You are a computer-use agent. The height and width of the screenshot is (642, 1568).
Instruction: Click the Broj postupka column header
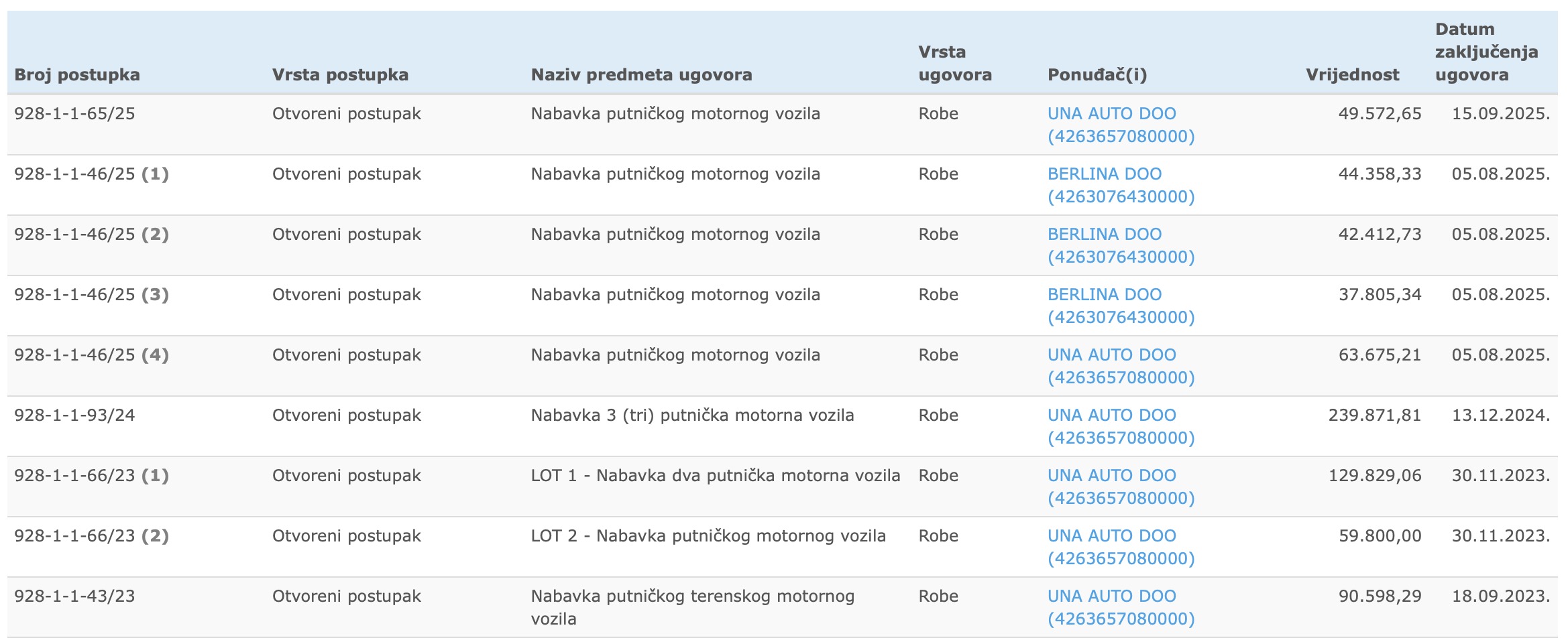[x=77, y=74]
